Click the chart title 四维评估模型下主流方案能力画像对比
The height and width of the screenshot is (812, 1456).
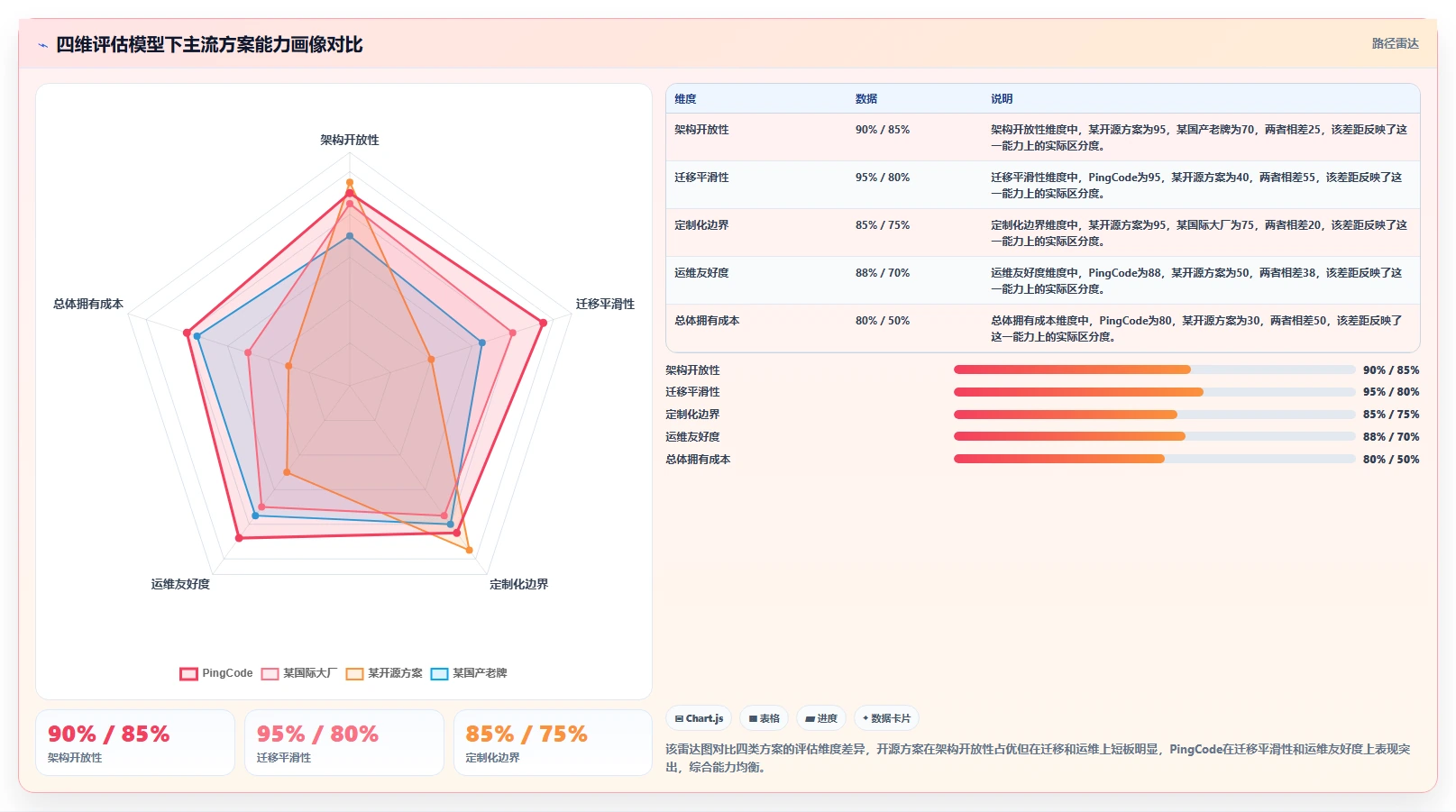[x=209, y=45]
